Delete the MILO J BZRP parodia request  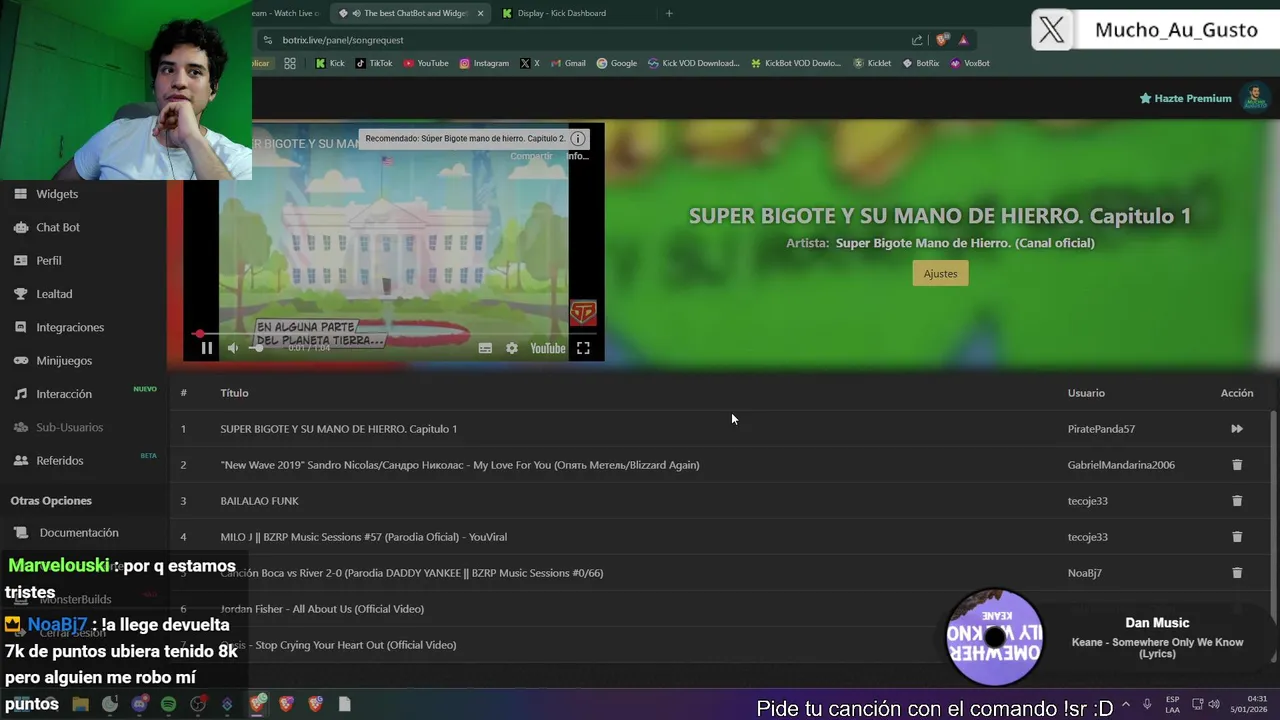tap(1237, 537)
